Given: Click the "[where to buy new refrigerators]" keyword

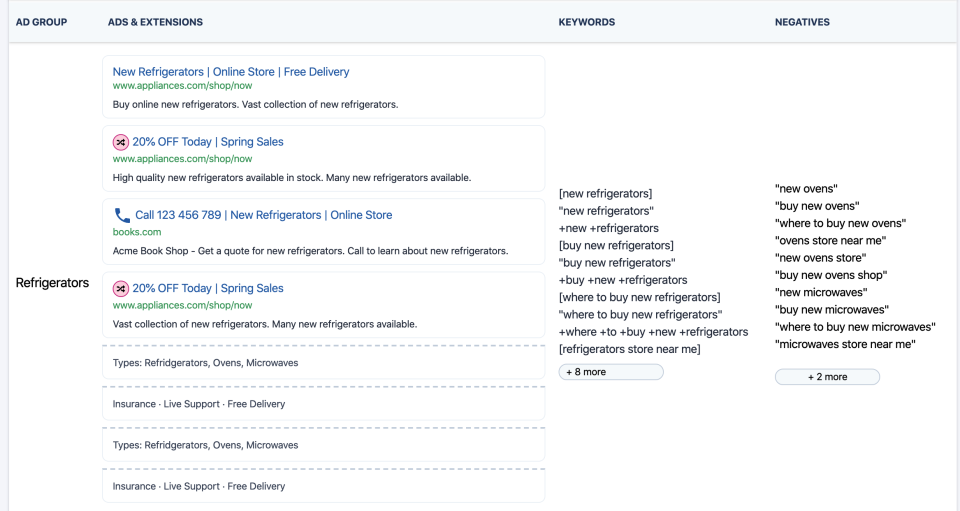Looking at the screenshot, I should [639, 298].
